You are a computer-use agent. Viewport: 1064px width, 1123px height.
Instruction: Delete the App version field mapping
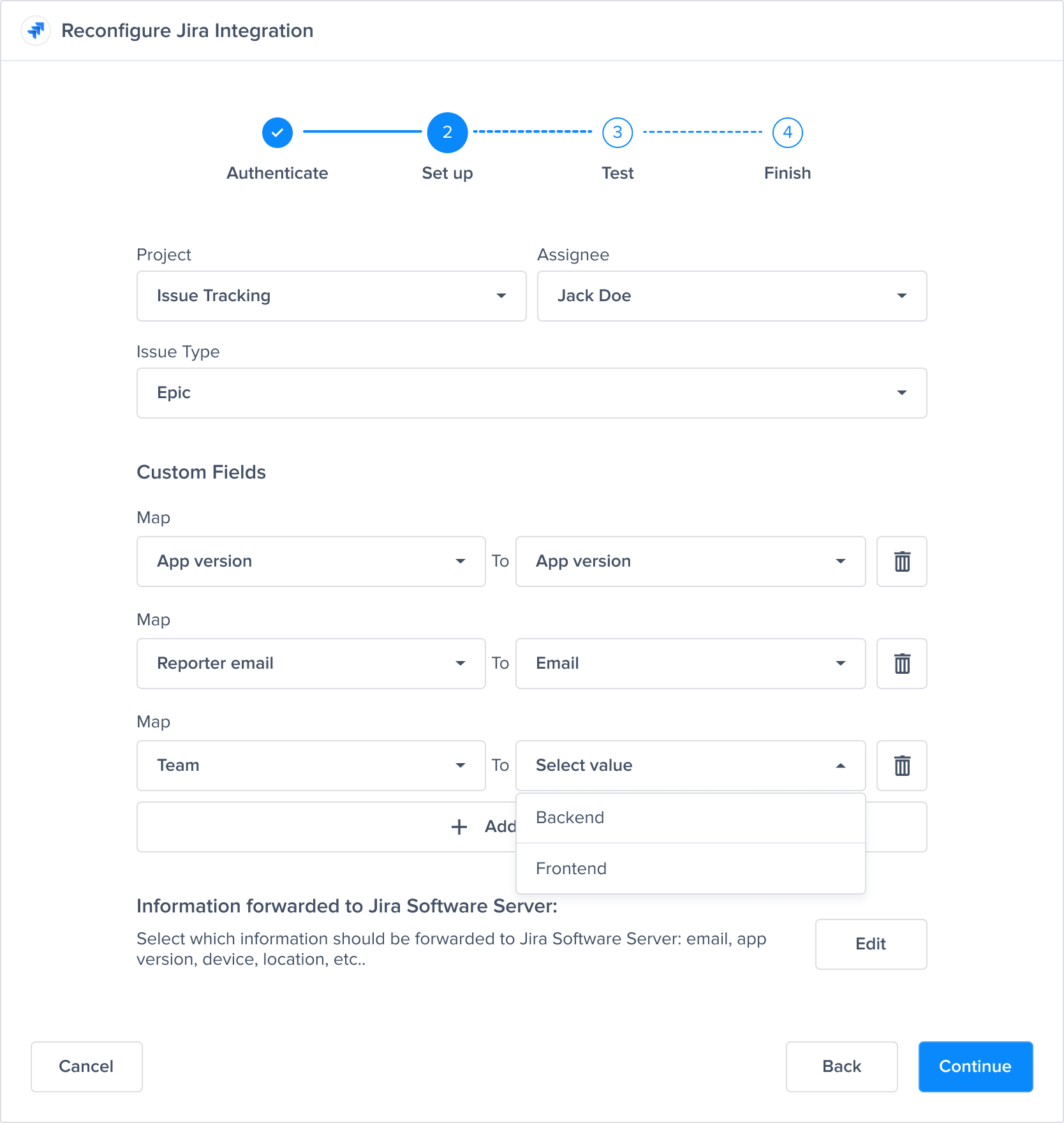[x=902, y=561]
